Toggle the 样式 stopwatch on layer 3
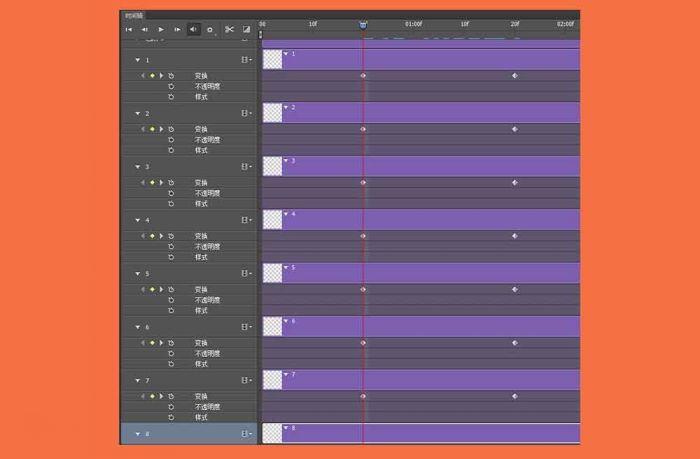 171,203
